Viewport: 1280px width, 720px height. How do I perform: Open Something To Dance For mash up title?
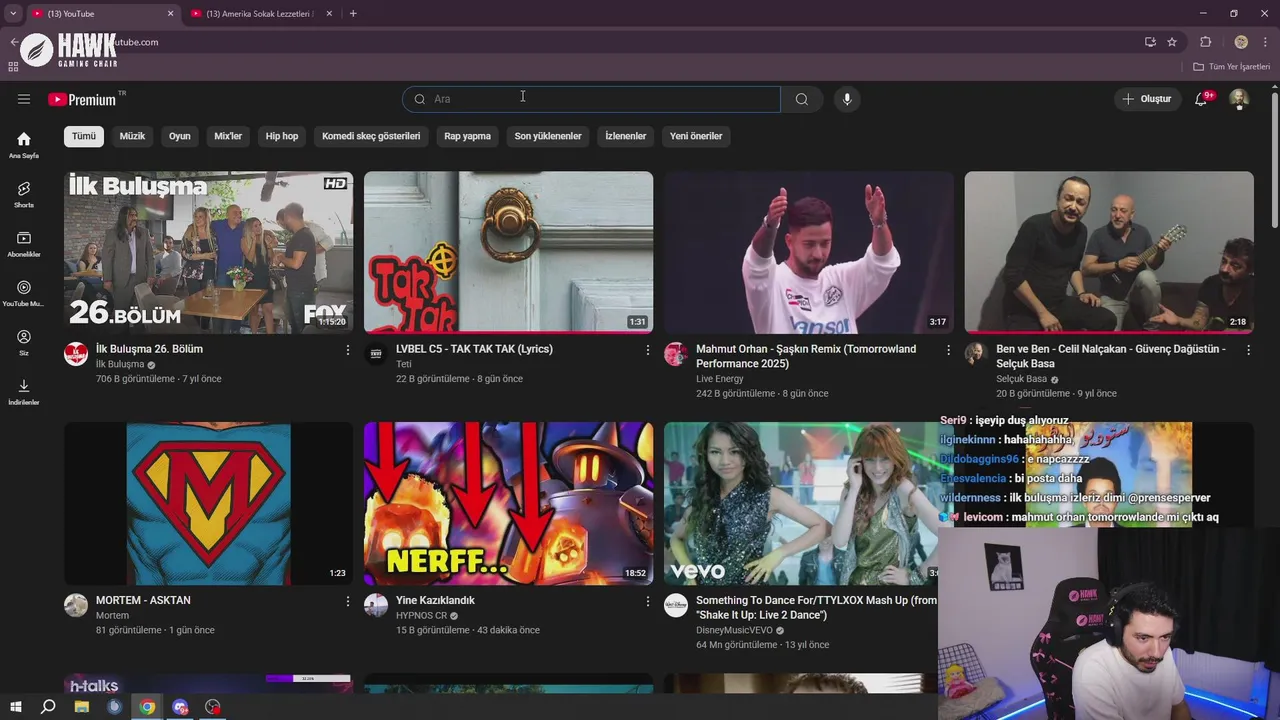pos(816,607)
